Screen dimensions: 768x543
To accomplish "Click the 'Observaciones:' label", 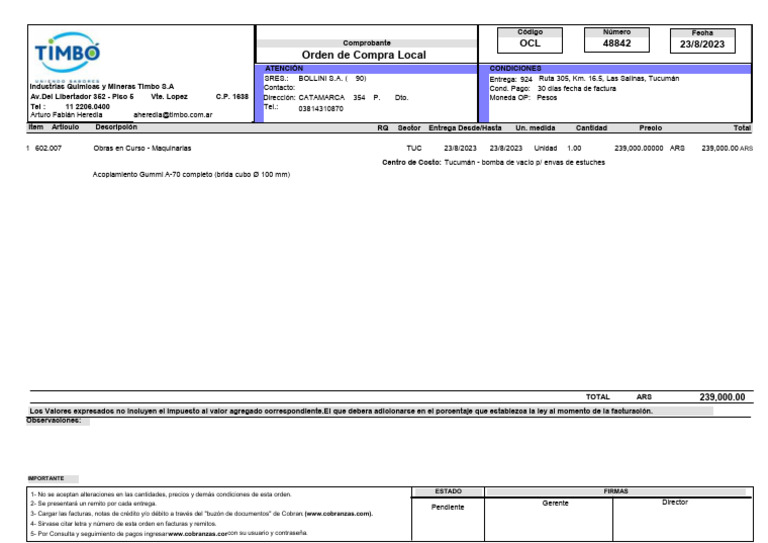I will pyautogui.click(x=53, y=421).
